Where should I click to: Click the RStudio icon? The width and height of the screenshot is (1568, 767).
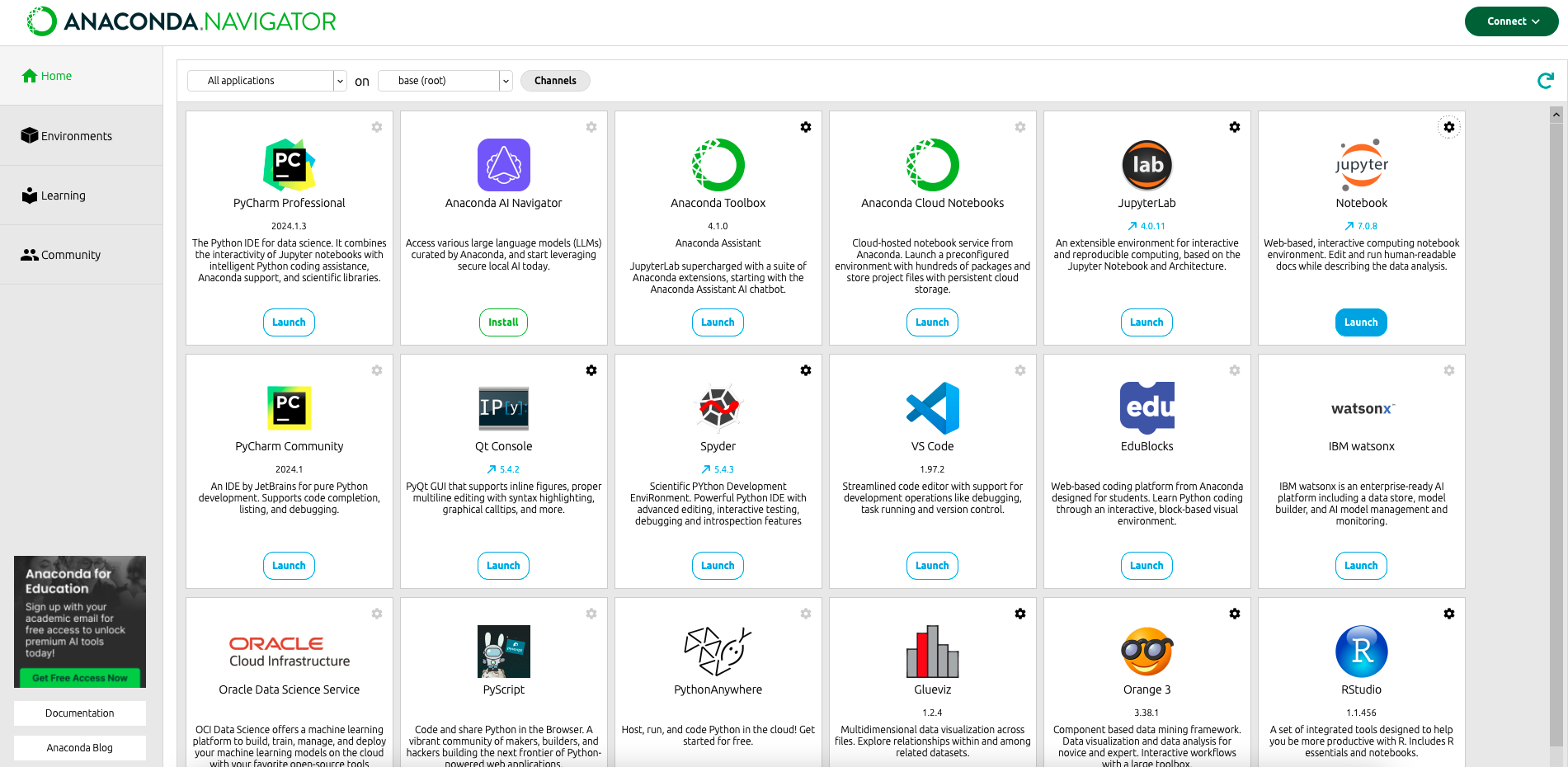(1362, 652)
